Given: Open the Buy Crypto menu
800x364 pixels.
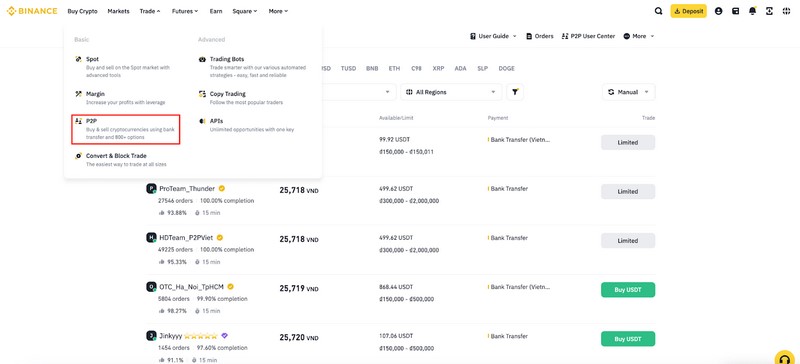Looking at the screenshot, I should pos(82,11).
